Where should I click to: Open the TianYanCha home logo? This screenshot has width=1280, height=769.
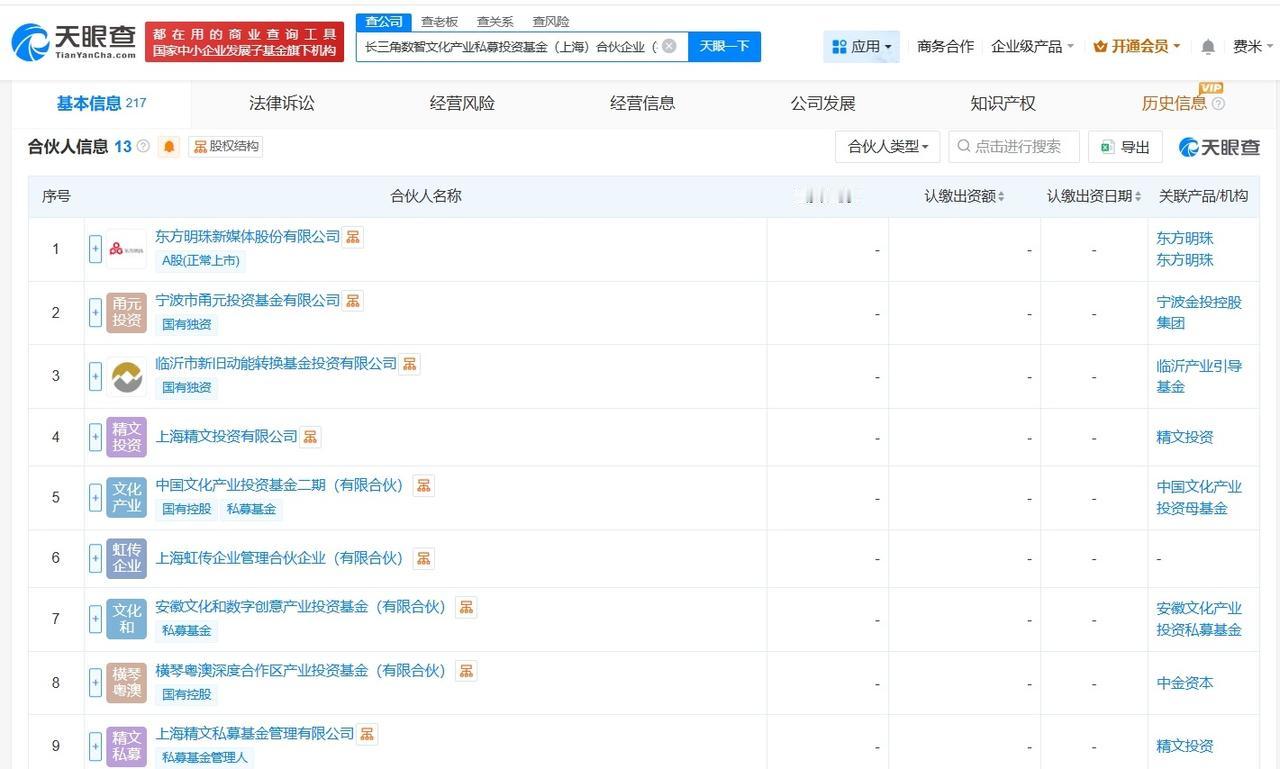pyautogui.click(x=74, y=42)
